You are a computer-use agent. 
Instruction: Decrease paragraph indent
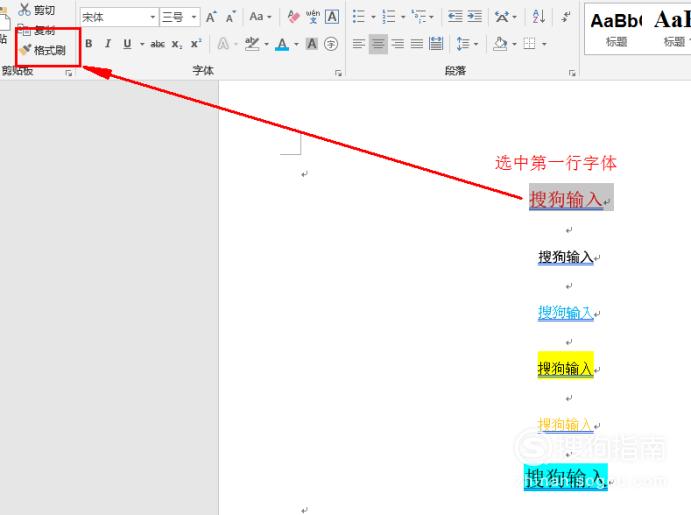coord(455,17)
